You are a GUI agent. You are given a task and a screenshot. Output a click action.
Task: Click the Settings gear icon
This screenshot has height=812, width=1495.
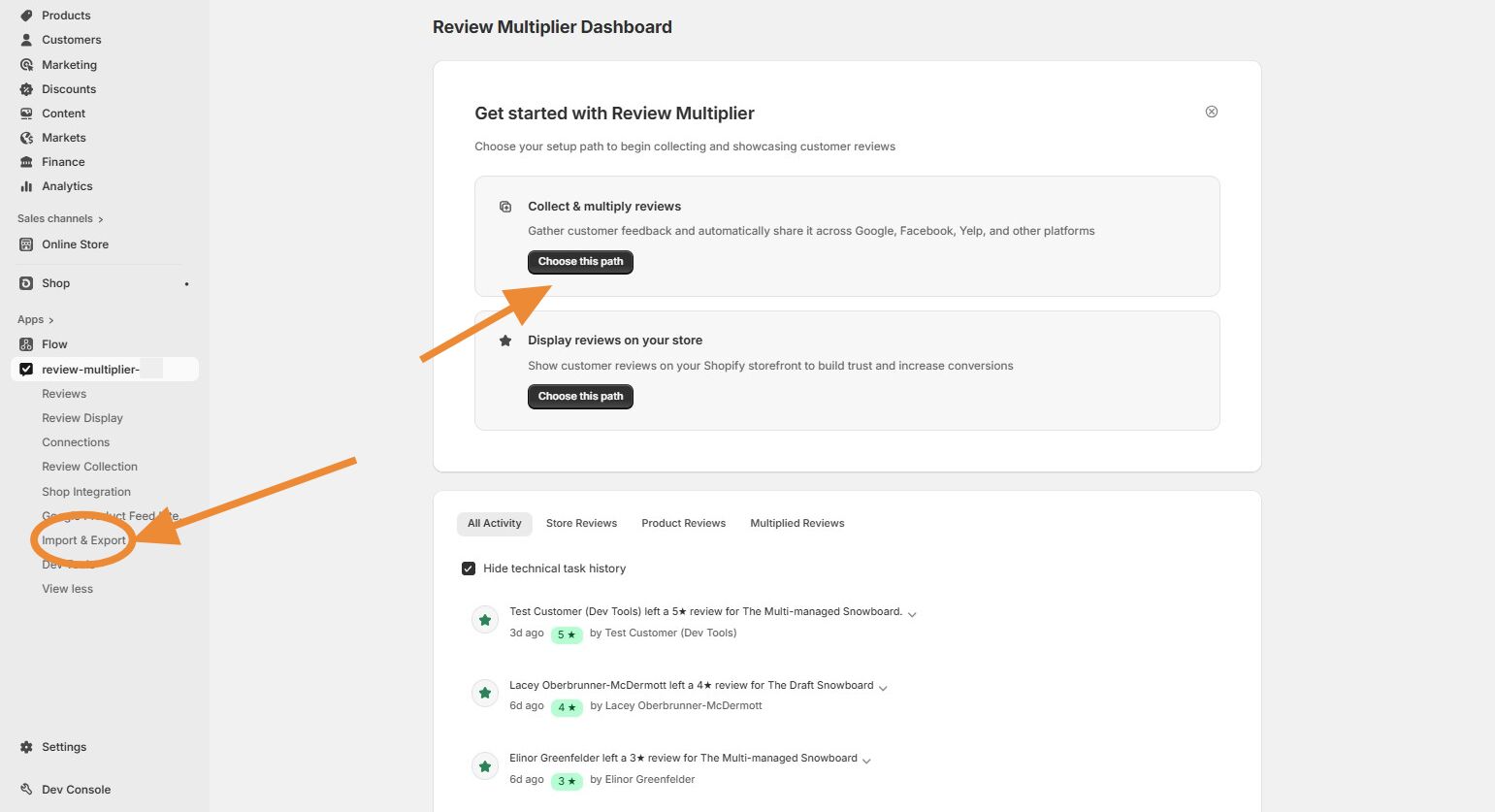[26, 747]
